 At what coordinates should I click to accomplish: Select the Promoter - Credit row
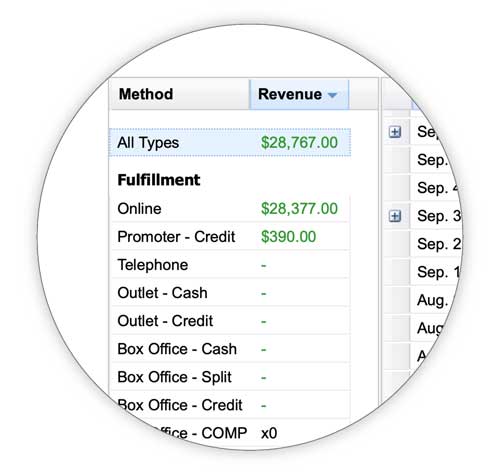[x=230, y=237]
